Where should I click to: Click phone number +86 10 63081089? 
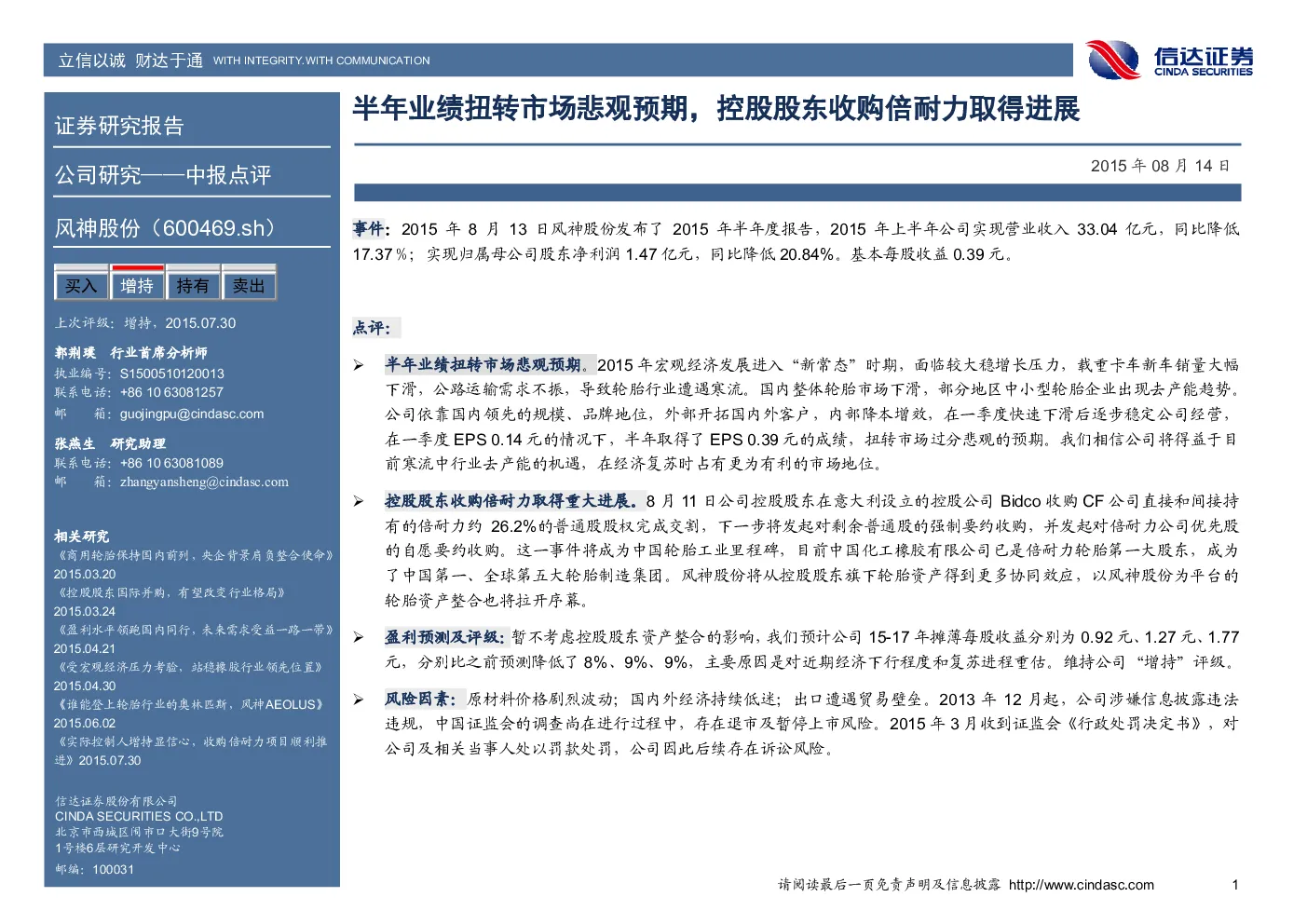[x=171, y=463]
